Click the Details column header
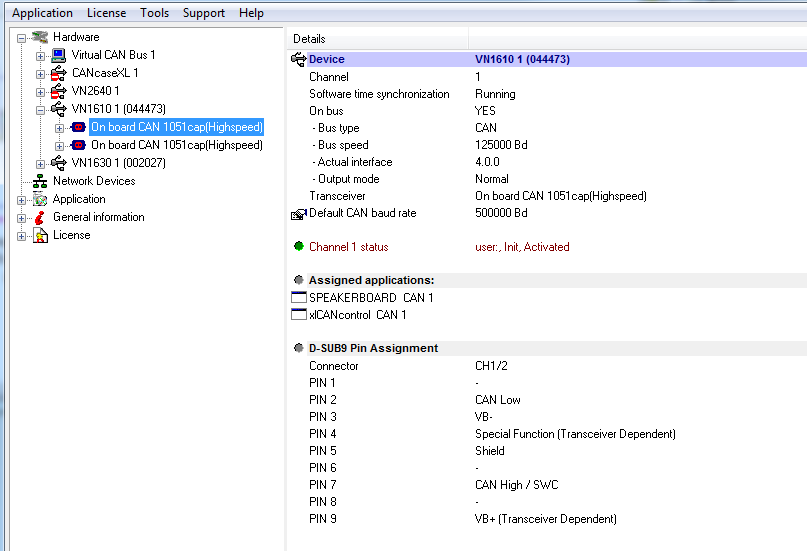This screenshot has width=807, height=551. point(378,39)
